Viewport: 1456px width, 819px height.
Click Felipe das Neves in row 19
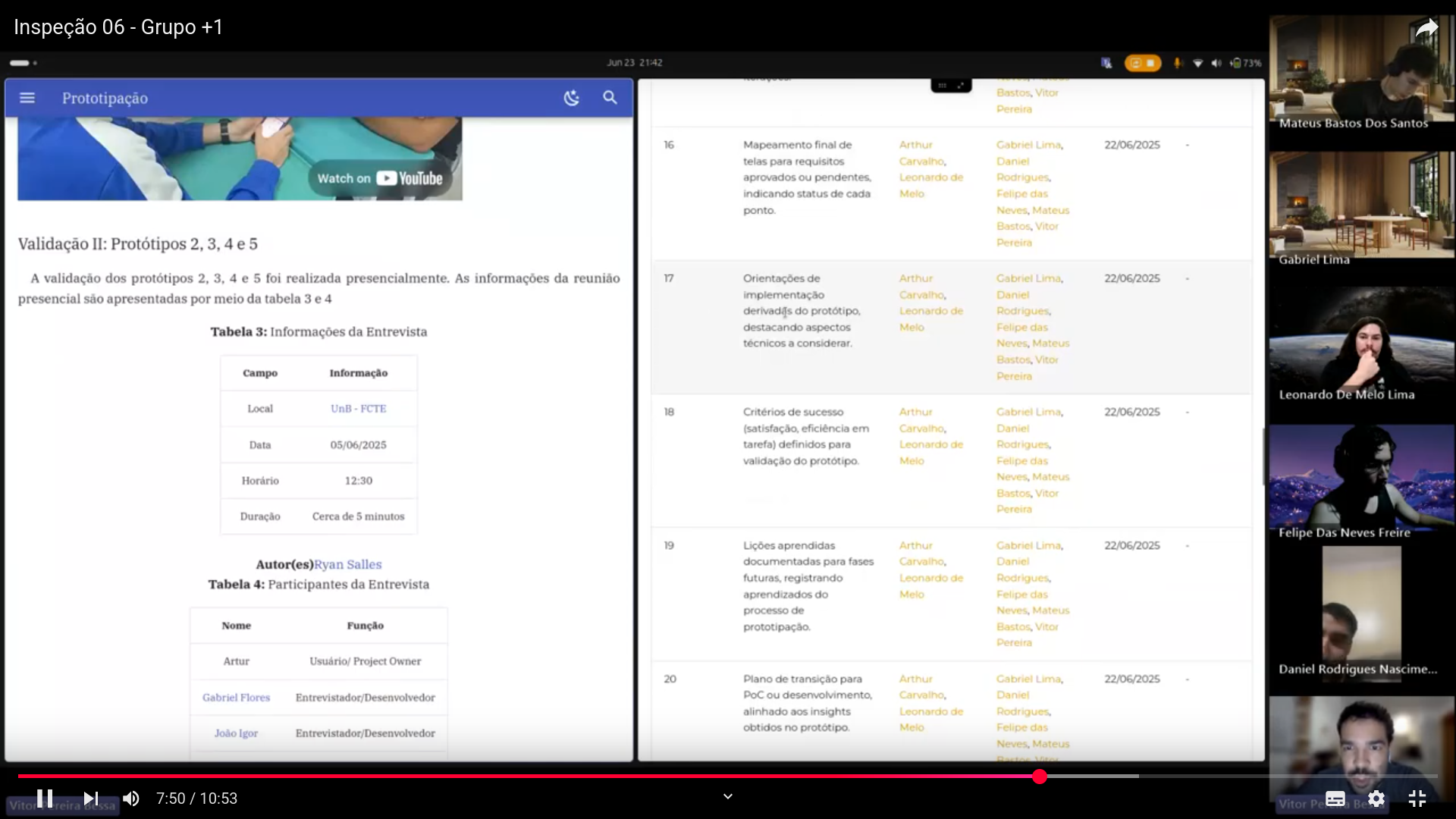coord(1021,602)
